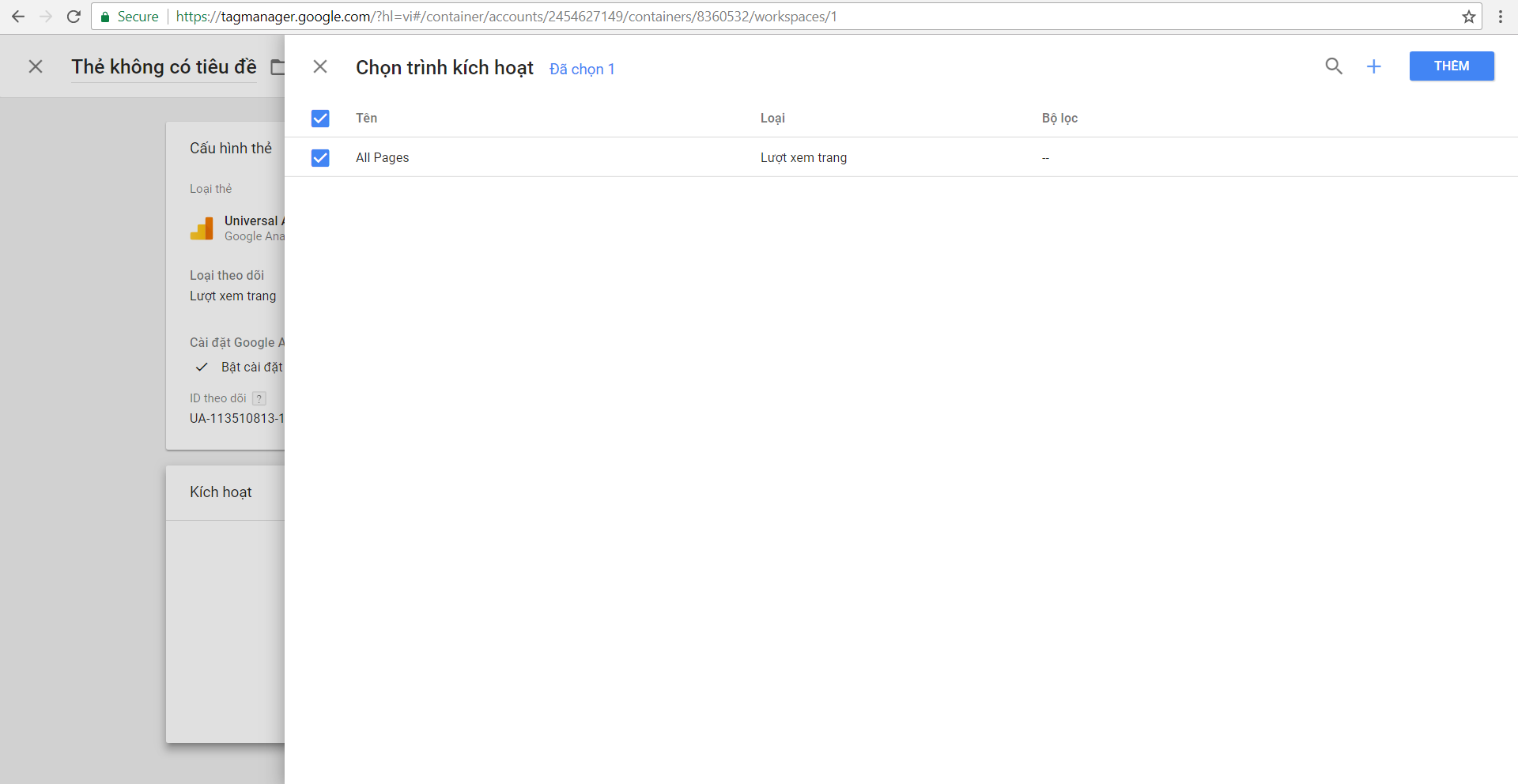View the Secure site lock info
This screenshot has width=1518, height=784.
point(130,17)
